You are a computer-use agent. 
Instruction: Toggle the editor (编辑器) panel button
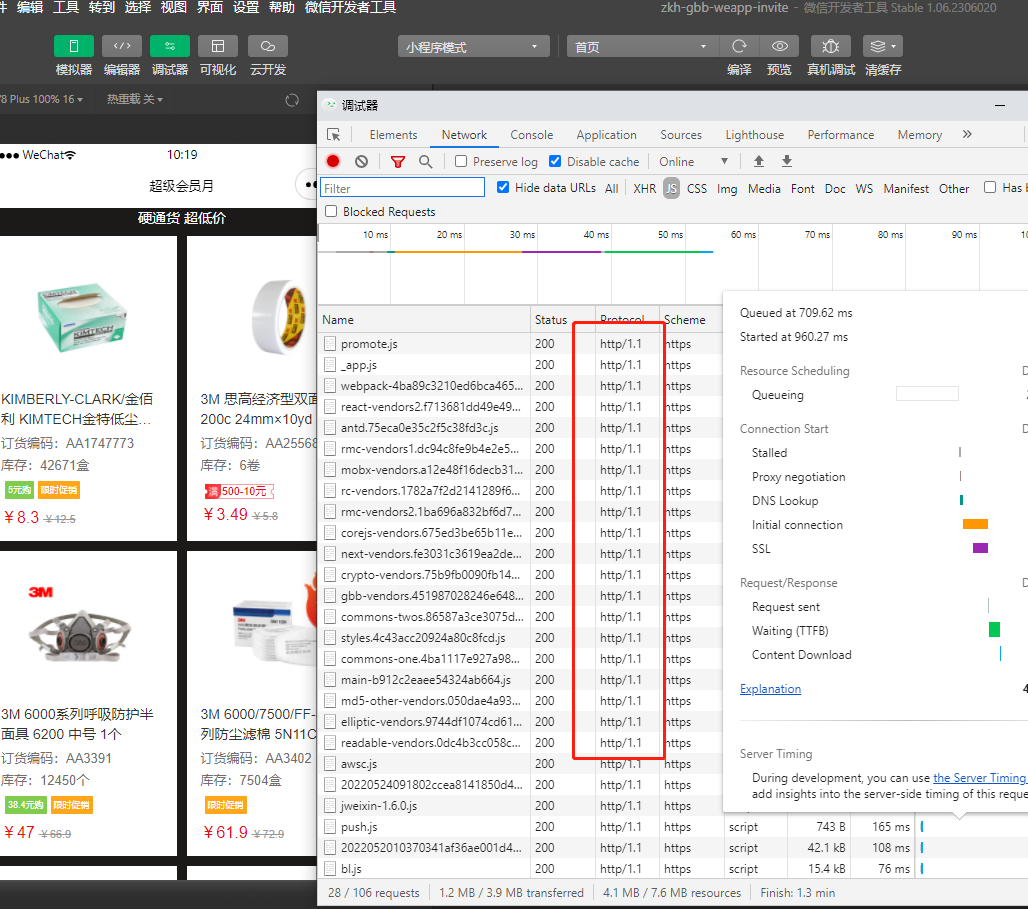[122, 47]
